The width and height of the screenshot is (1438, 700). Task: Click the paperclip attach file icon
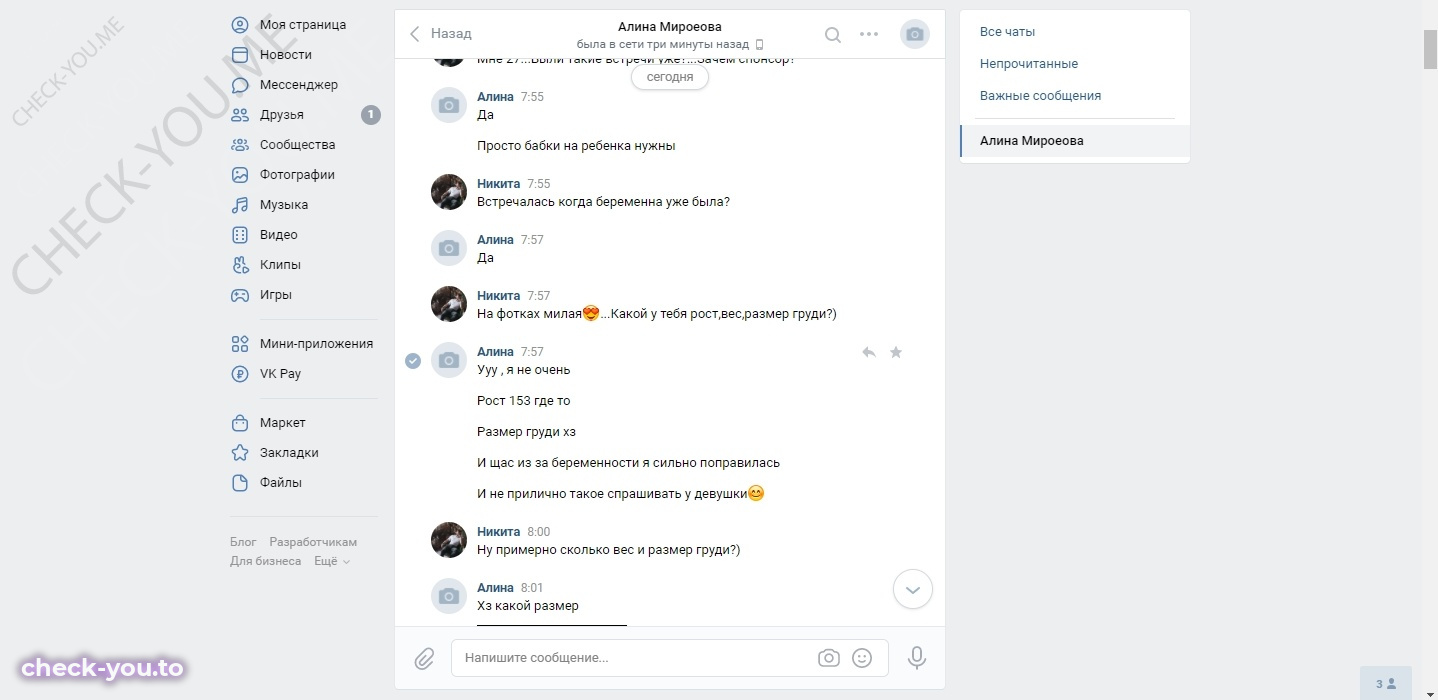tap(424, 658)
